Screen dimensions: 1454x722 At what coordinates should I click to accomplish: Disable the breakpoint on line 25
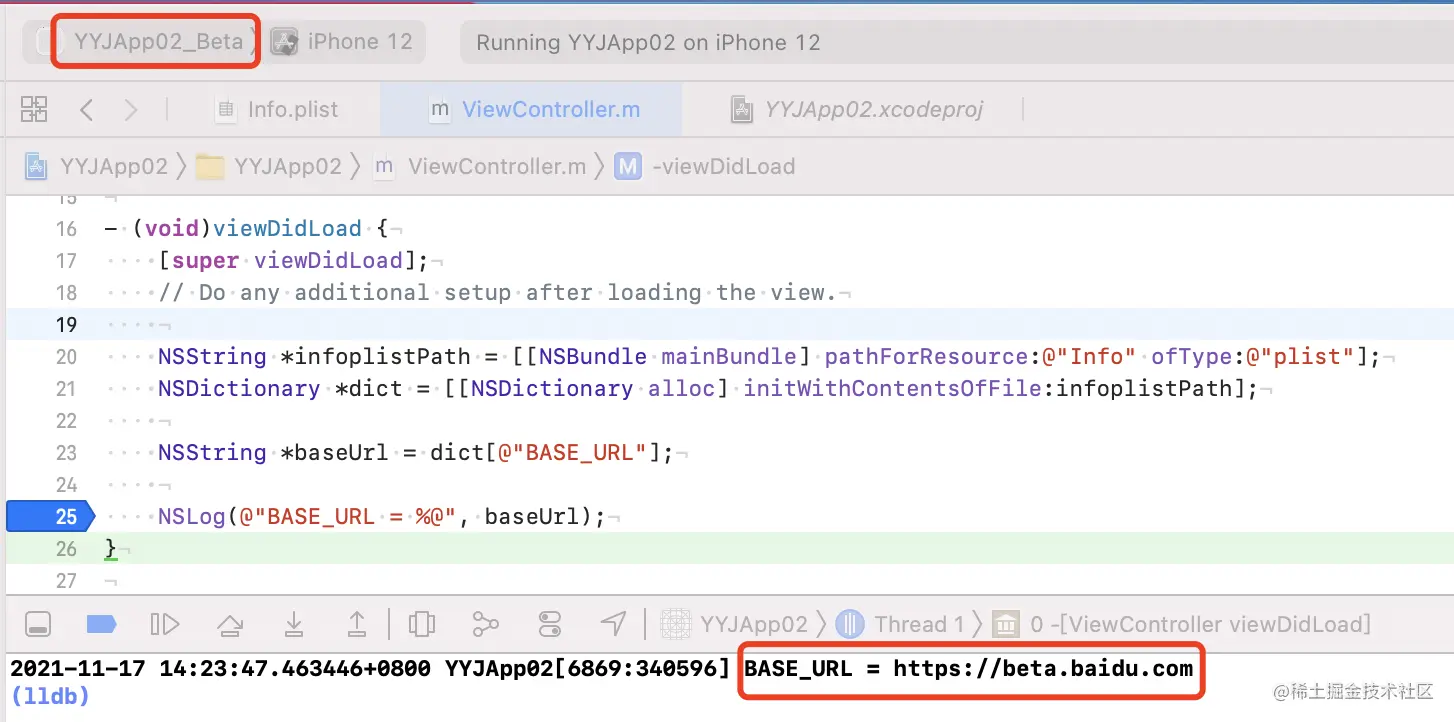(x=46, y=516)
